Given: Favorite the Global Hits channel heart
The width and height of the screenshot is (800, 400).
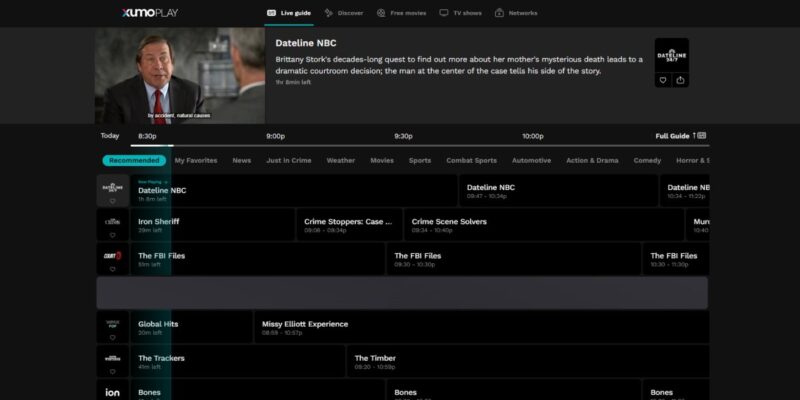Looking at the screenshot, I should pos(113,337).
